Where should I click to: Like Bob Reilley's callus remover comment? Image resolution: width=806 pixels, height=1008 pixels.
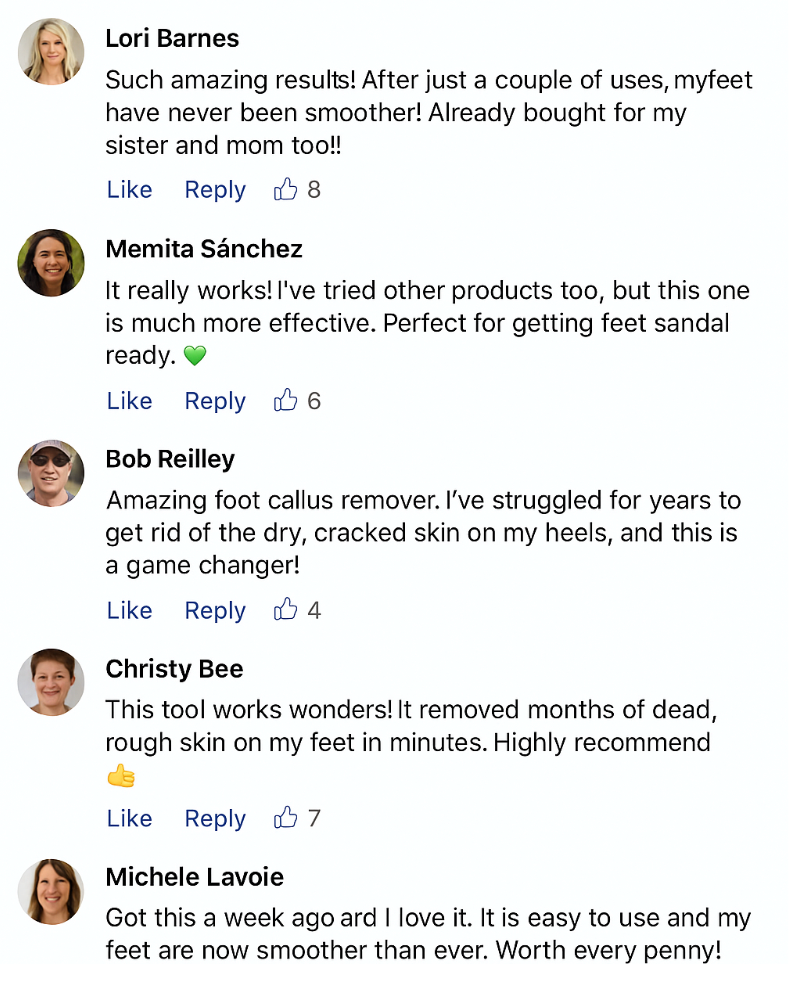[x=129, y=610]
